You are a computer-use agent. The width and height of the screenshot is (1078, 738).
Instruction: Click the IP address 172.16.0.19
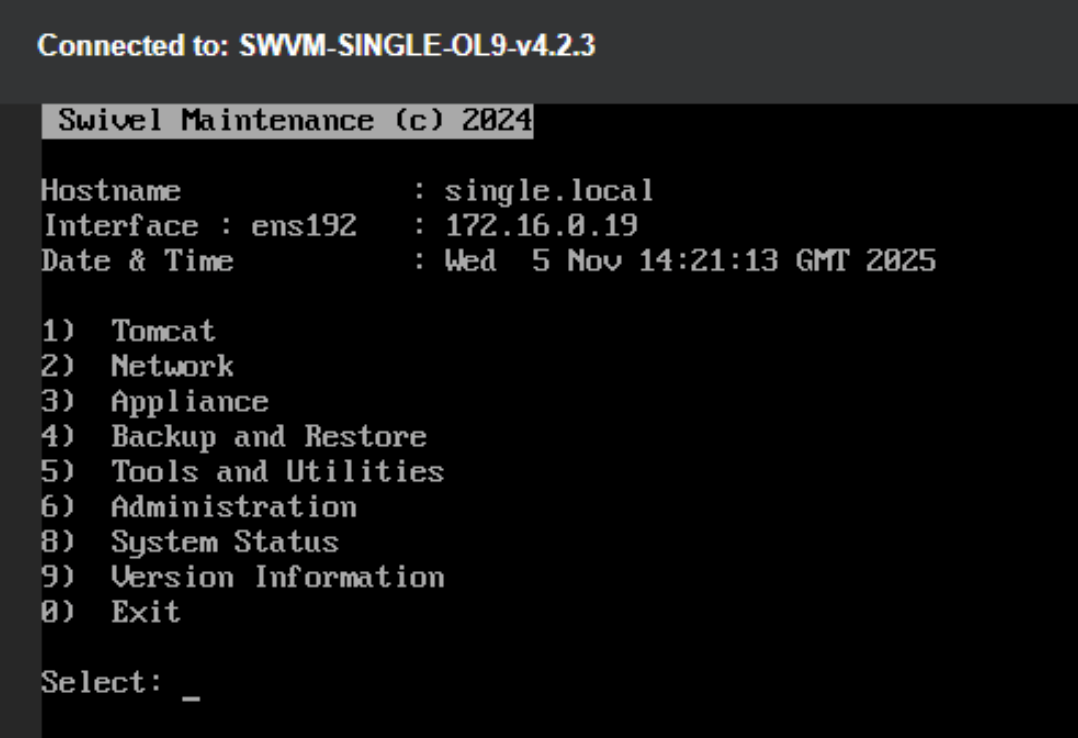pos(540,225)
